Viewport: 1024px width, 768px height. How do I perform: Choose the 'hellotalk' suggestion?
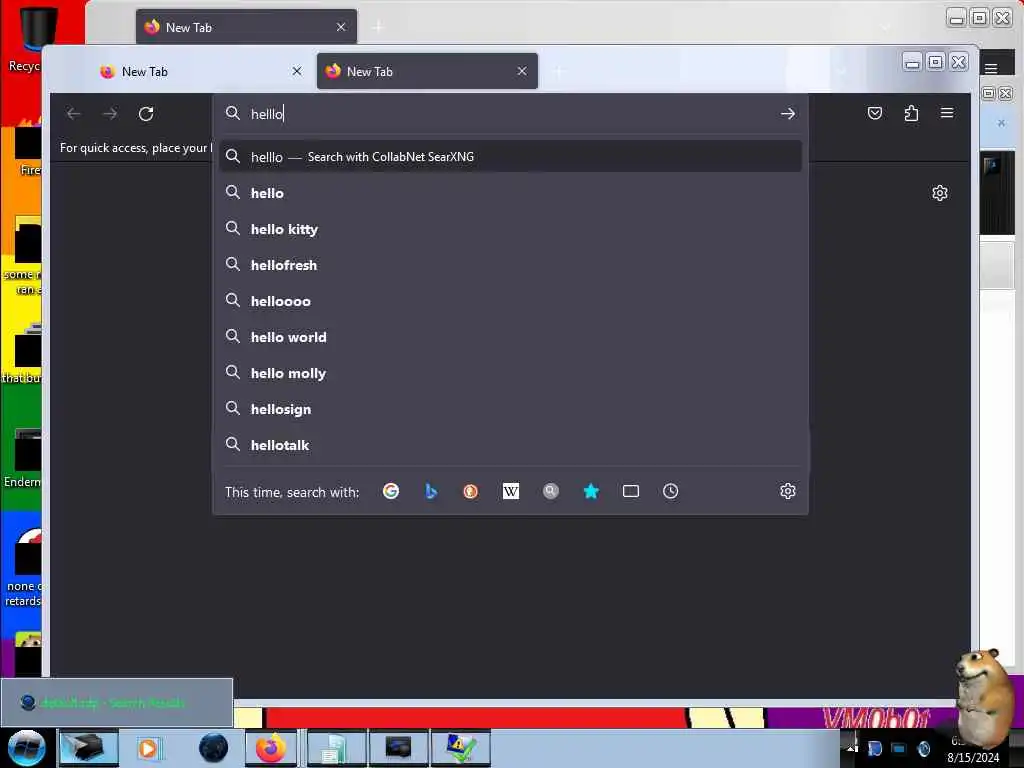click(511, 445)
